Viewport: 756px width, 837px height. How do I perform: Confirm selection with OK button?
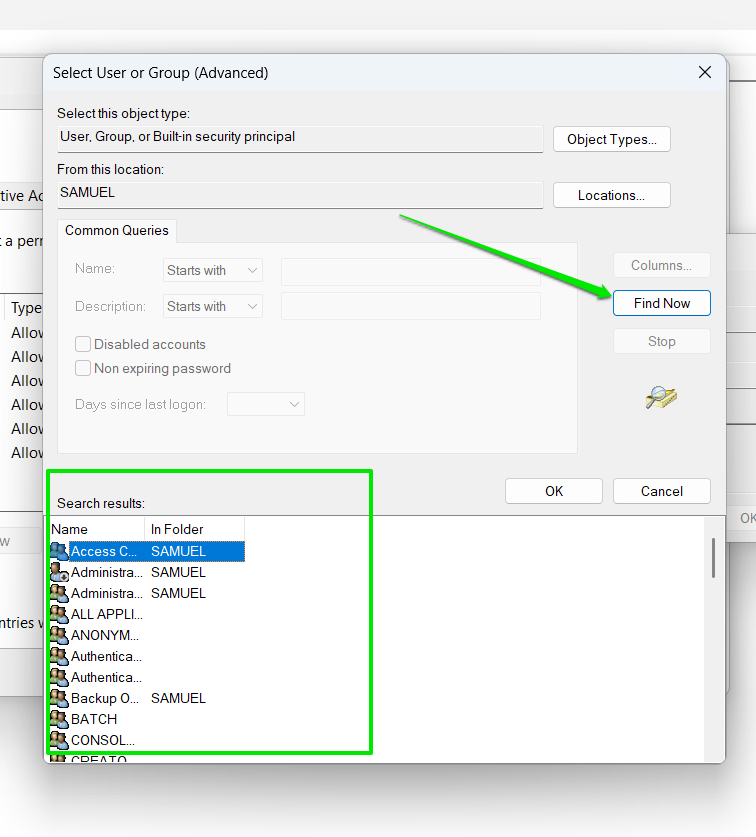(554, 491)
